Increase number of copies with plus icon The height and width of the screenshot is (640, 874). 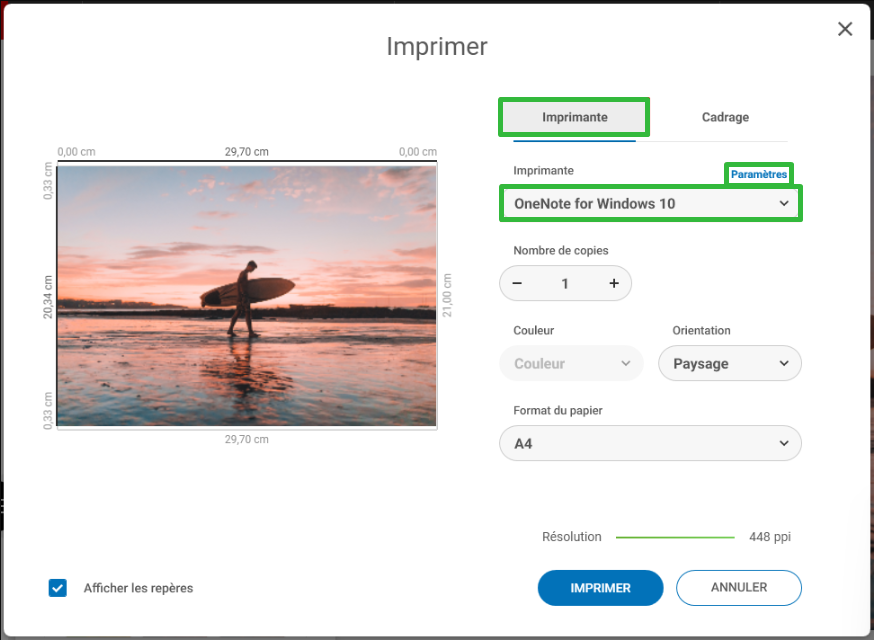click(614, 283)
